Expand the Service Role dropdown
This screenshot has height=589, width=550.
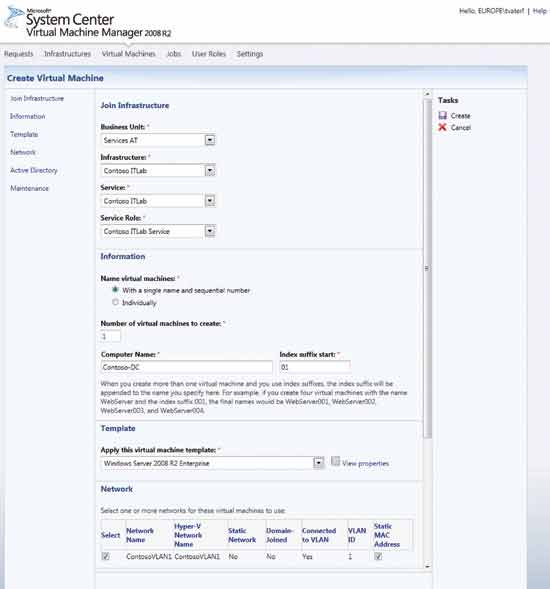210,231
